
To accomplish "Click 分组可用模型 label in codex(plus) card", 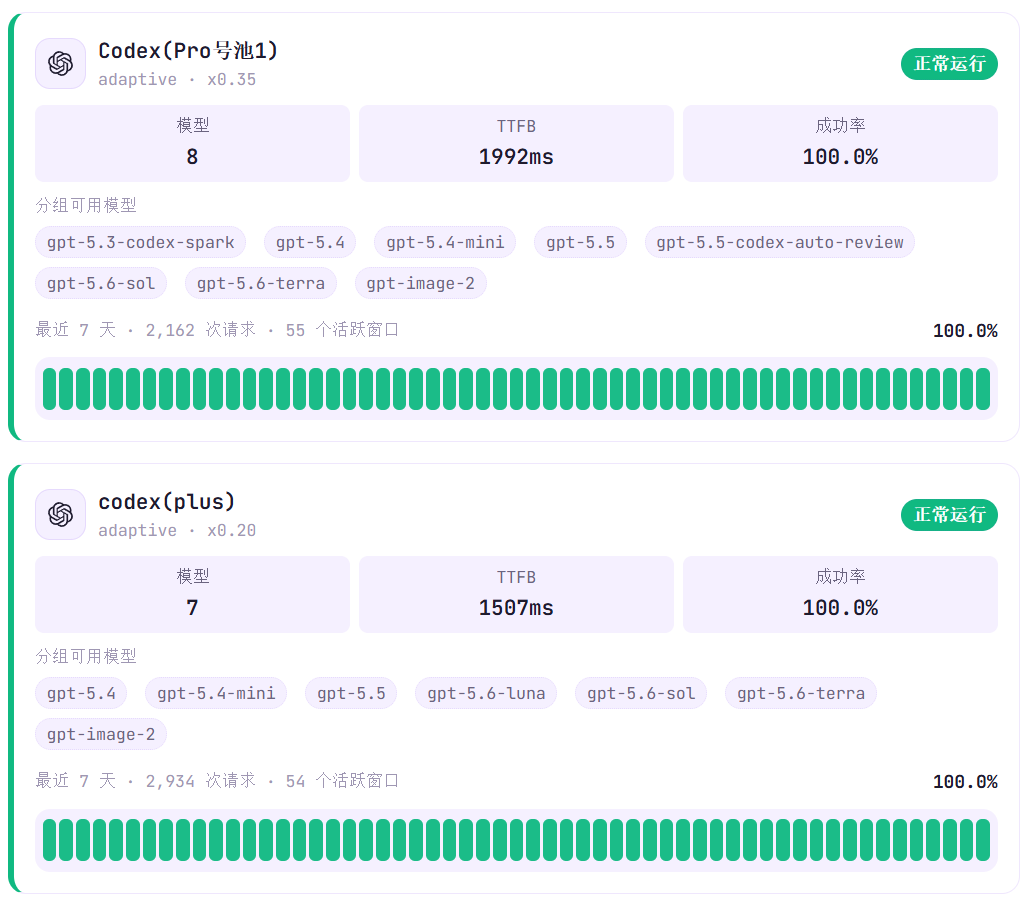I will 86,656.
